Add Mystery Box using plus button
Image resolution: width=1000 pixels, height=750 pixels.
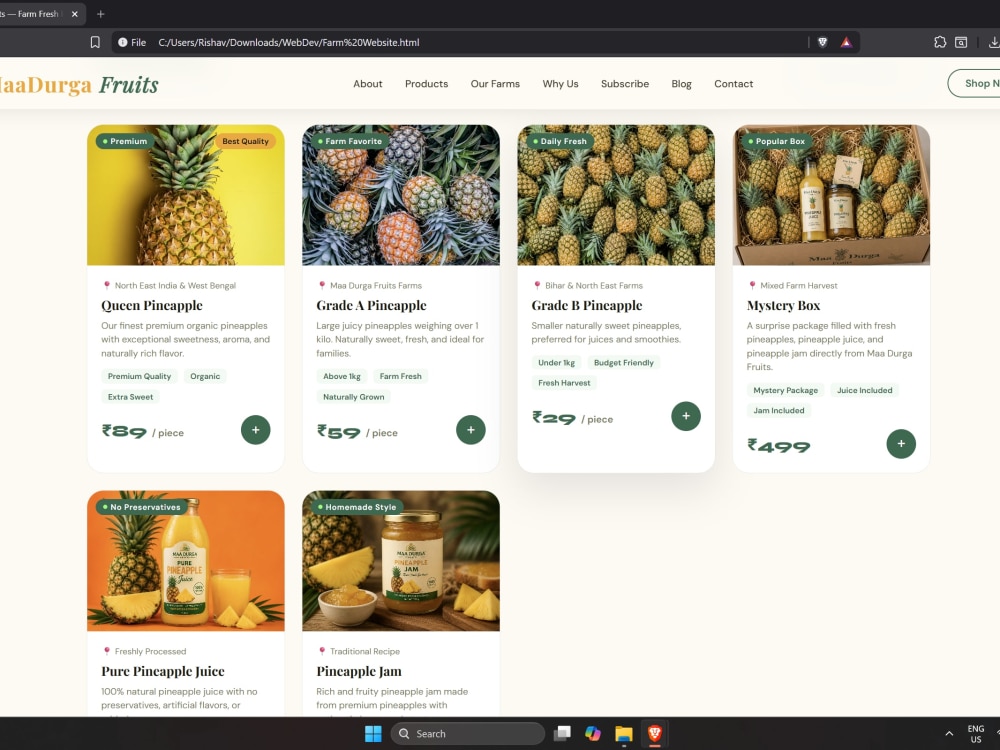coord(901,444)
